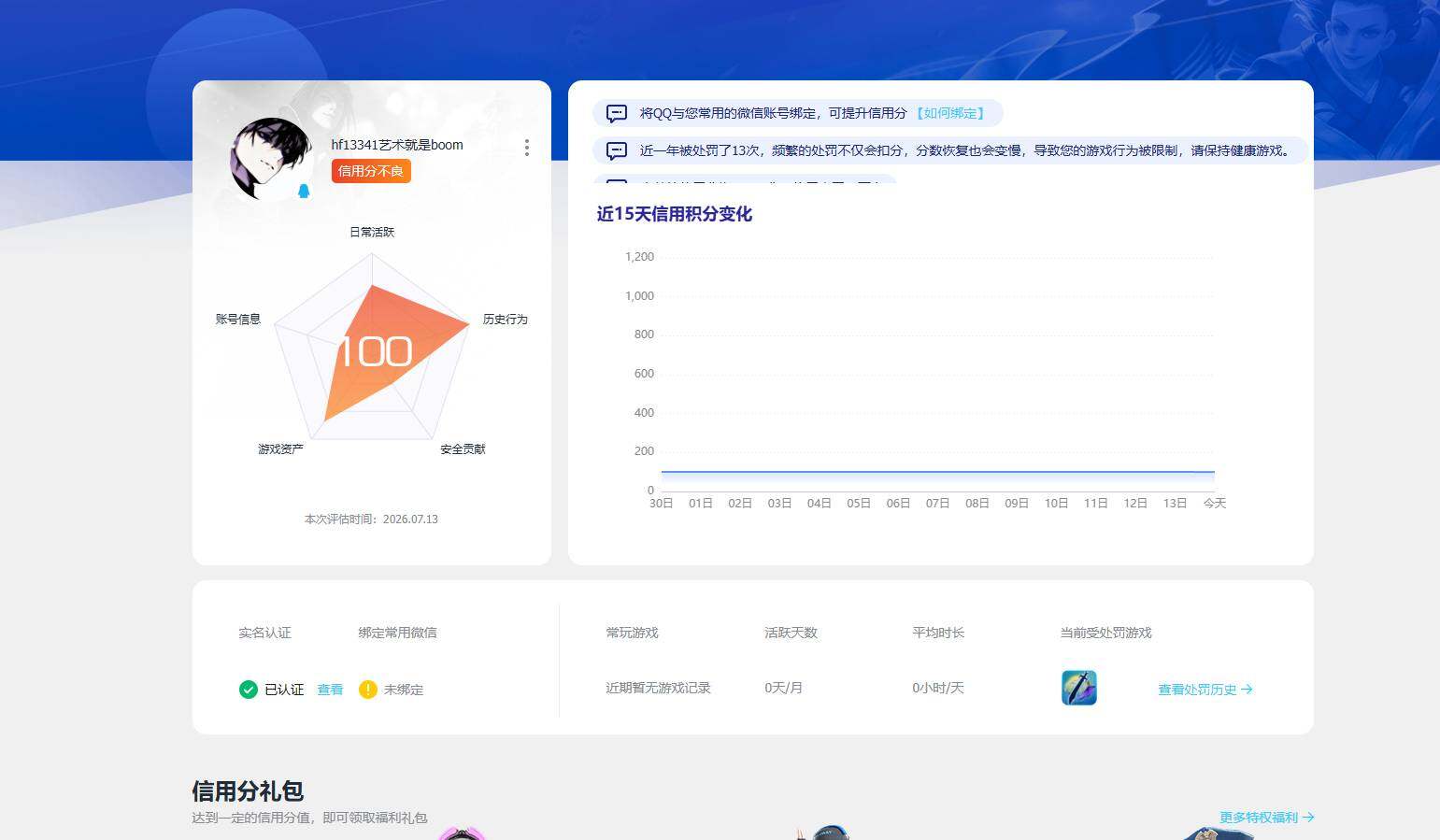Click the 信用分不良 badge
The image size is (1440, 840).
tap(371, 171)
